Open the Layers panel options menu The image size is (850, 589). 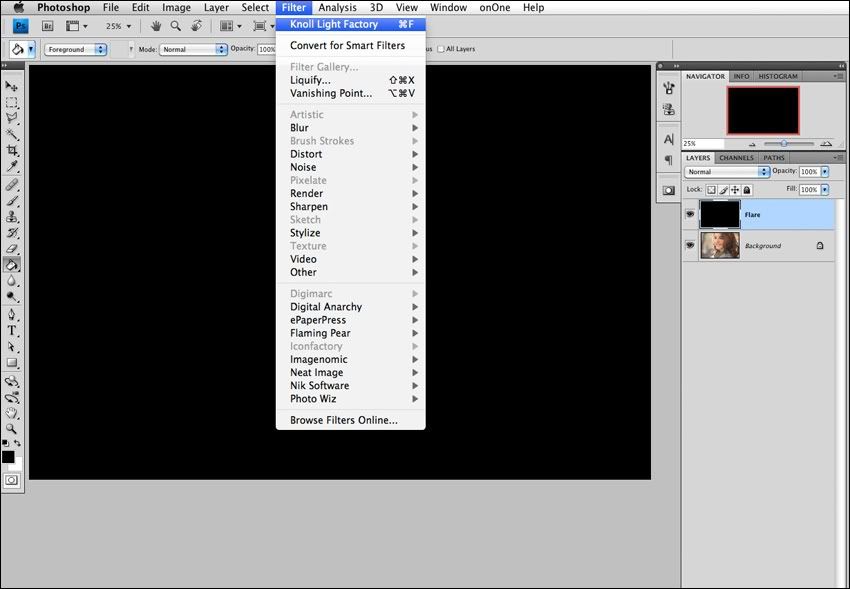point(838,158)
